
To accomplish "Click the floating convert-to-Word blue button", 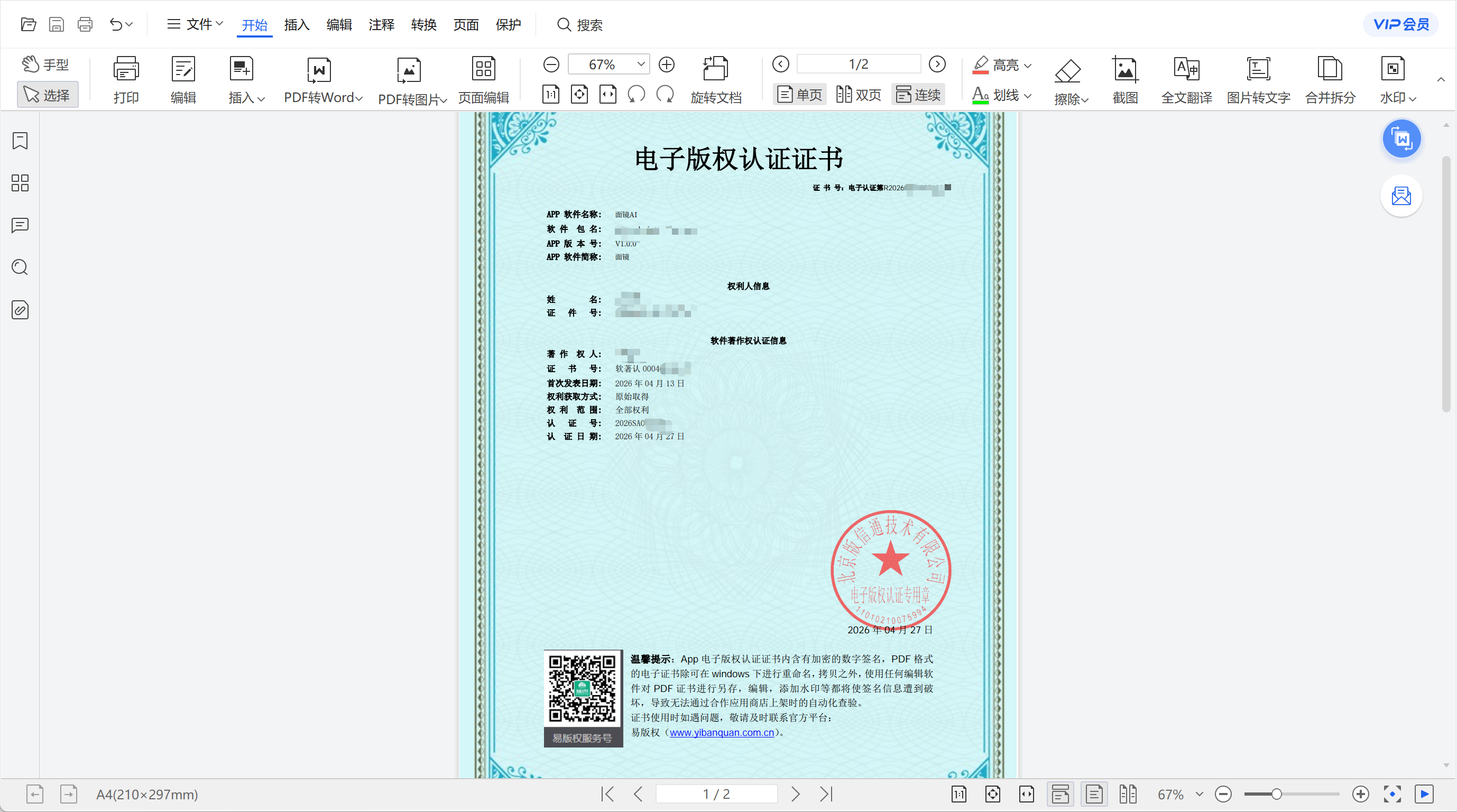I will pos(1401,139).
